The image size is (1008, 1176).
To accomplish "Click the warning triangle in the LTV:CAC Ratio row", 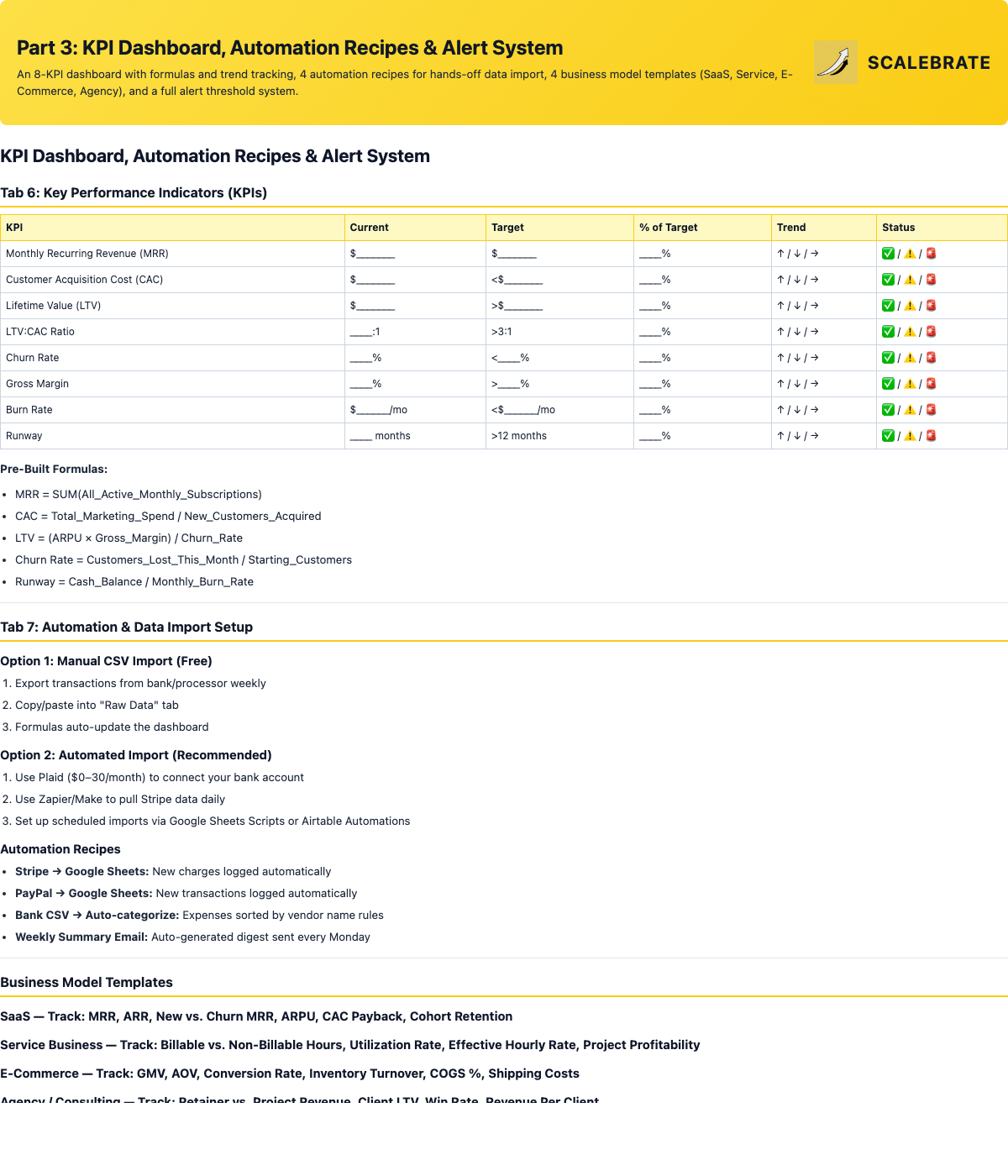I will click(910, 332).
